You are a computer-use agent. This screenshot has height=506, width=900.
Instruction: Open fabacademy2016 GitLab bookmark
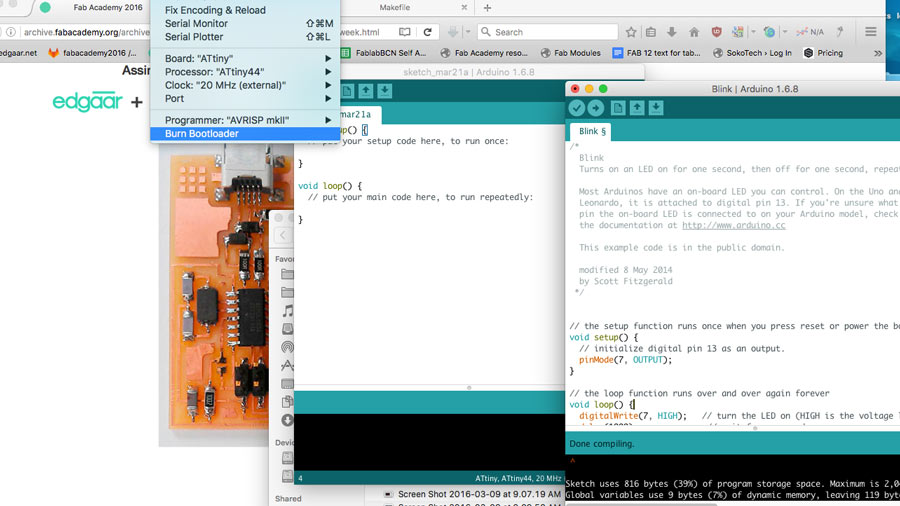pos(92,53)
